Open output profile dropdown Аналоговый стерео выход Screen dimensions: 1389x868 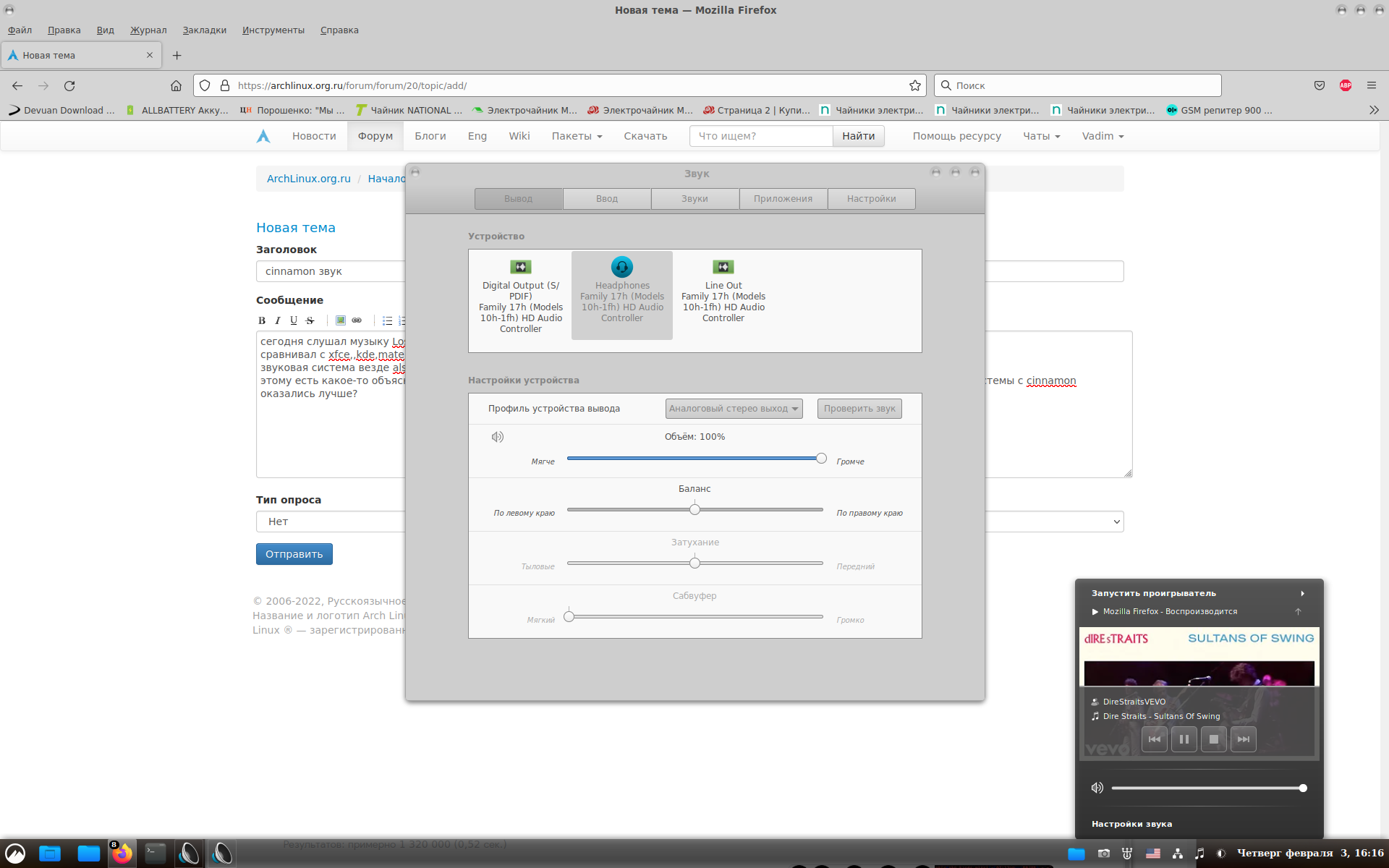tap(733, 409)
